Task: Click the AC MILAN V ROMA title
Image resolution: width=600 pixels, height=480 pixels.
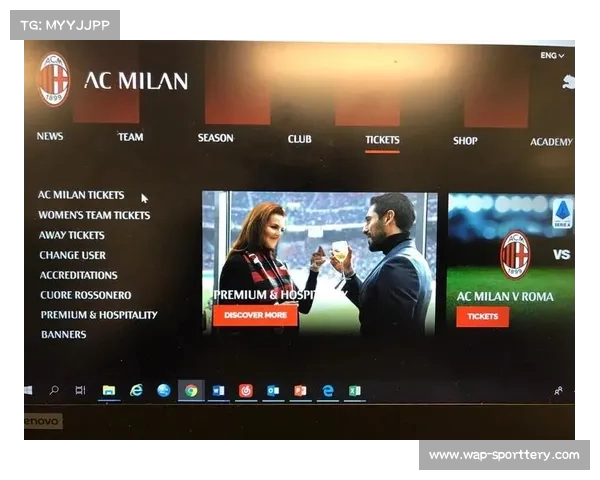Action: click(505, 297)
